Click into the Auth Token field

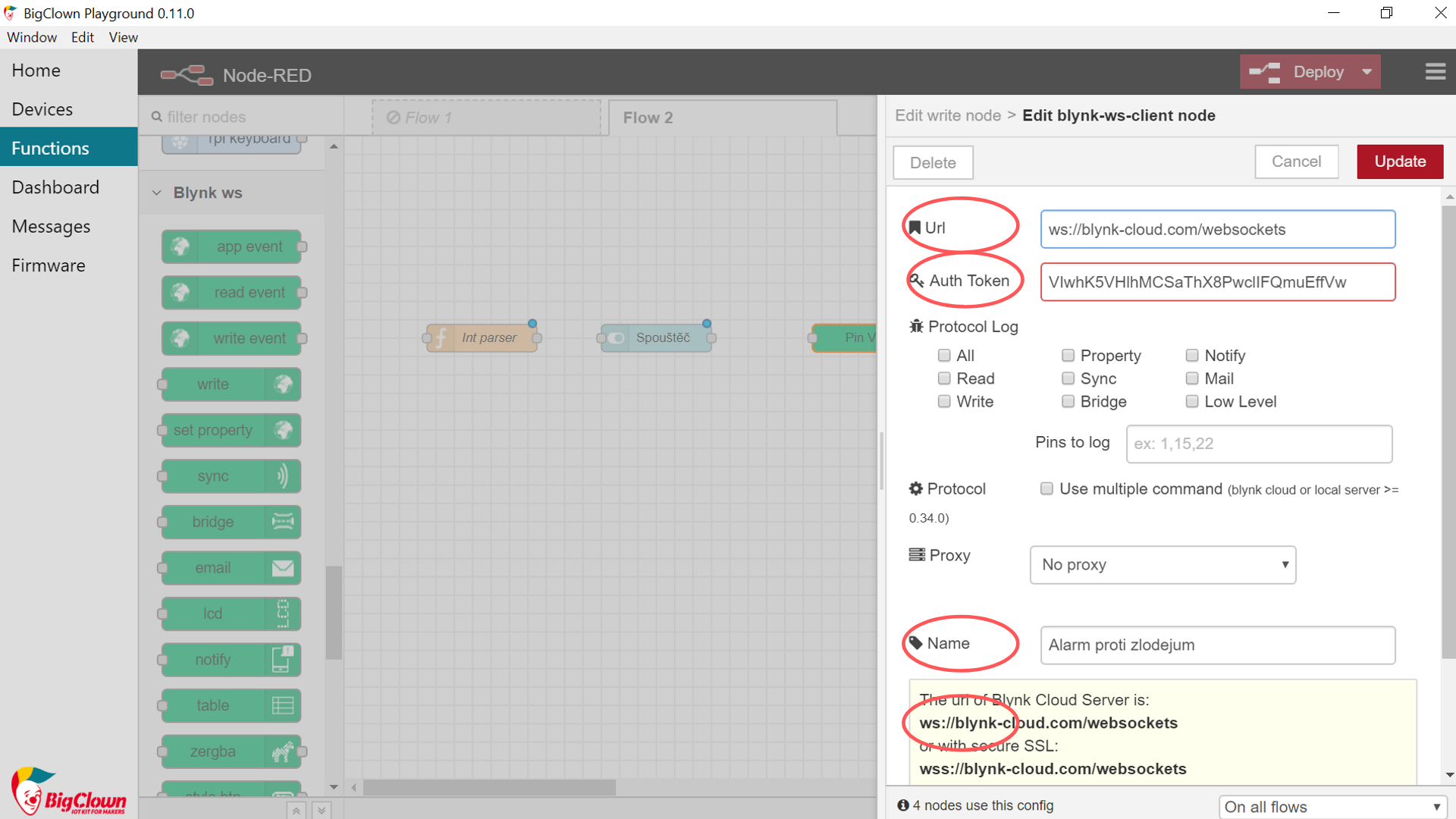[x=1218, y=282]
